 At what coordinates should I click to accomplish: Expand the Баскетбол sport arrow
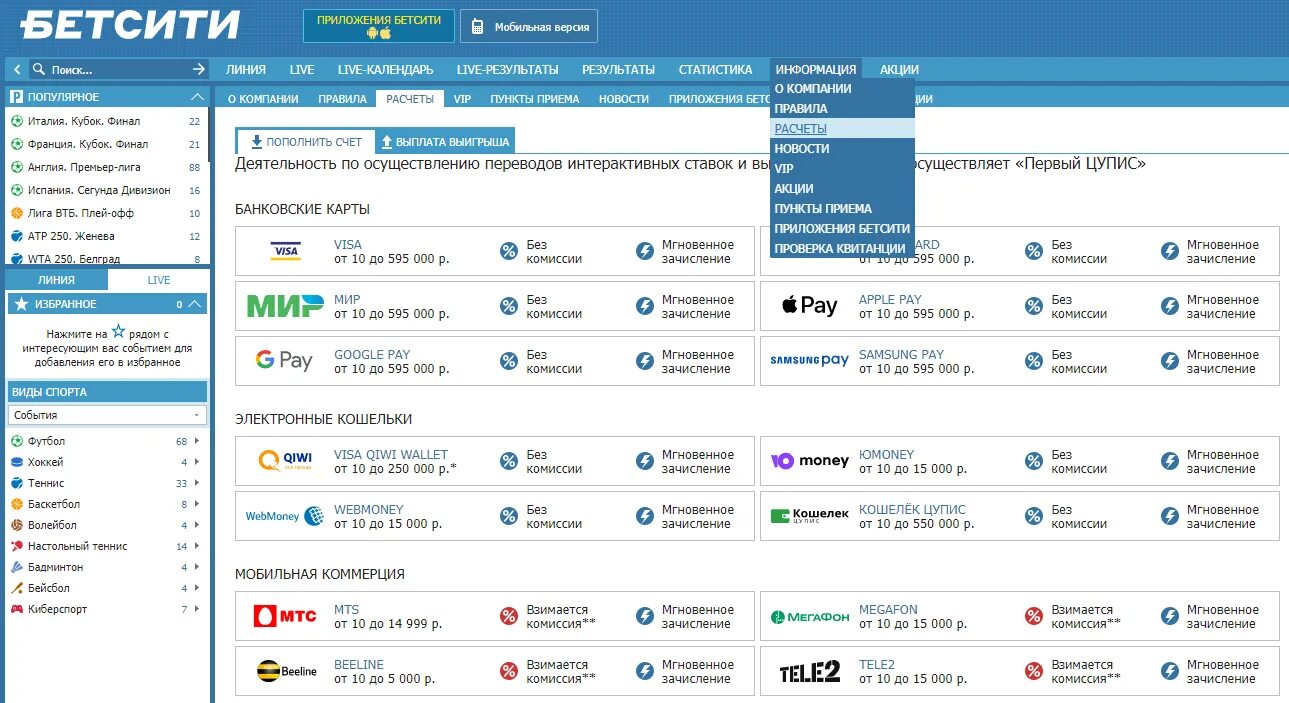[x=196, y=504]
